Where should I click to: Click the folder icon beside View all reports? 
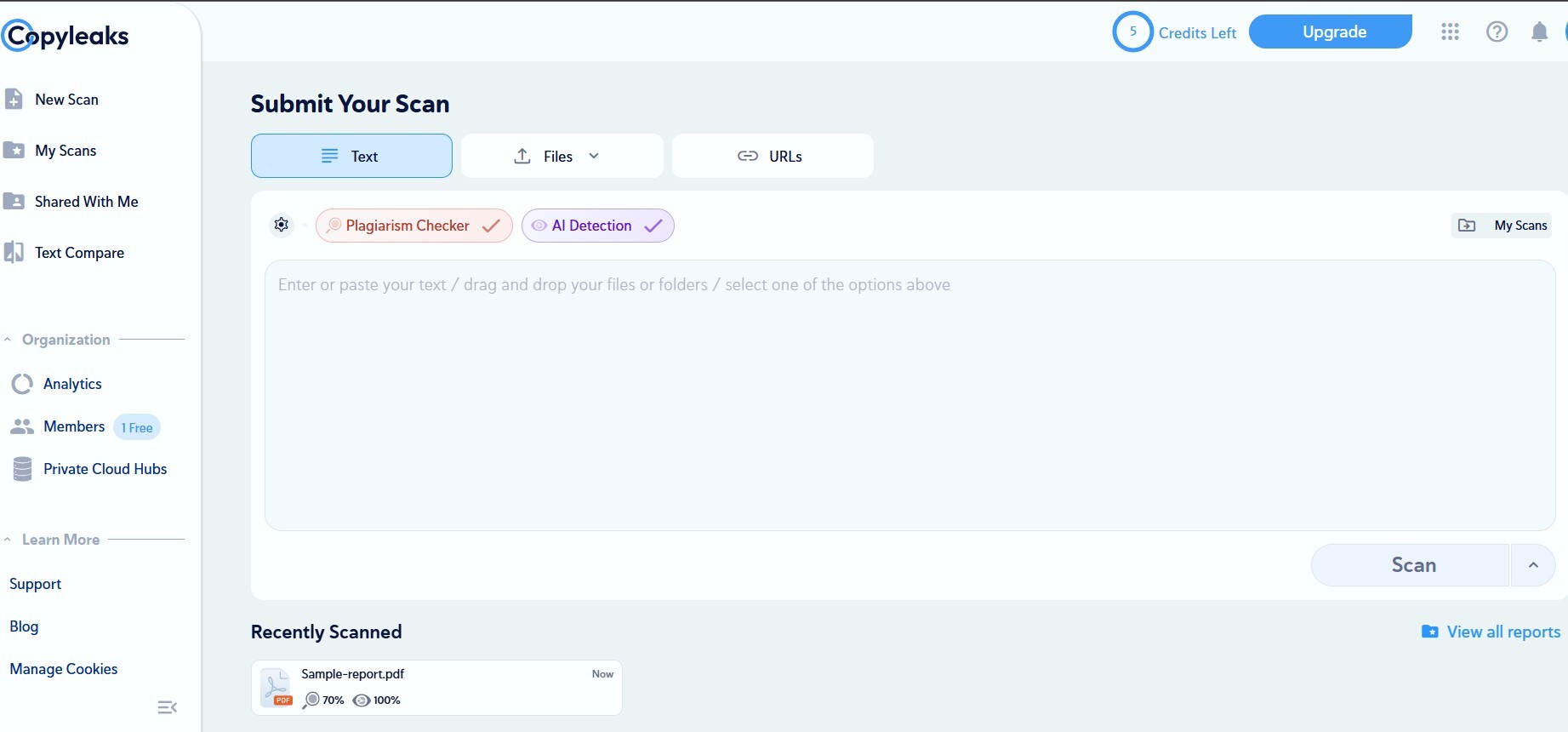(1430, 632)
